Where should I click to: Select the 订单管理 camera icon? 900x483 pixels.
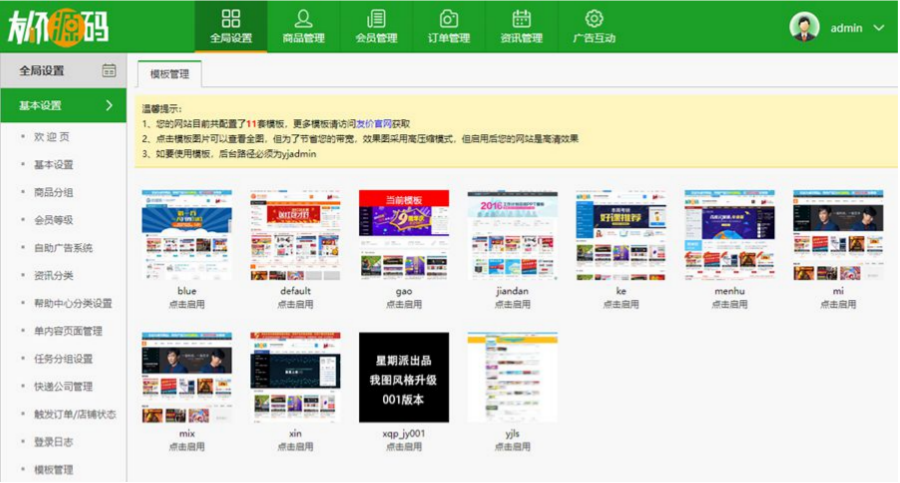[449, 19]
